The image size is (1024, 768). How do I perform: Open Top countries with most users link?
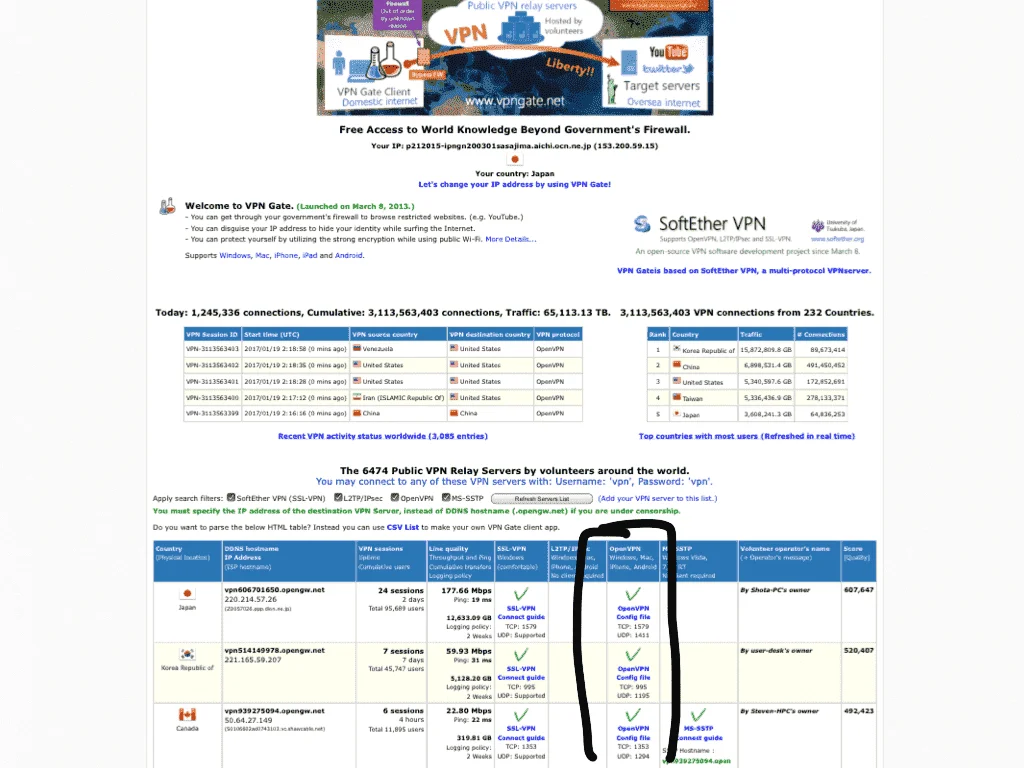(746, 436)
